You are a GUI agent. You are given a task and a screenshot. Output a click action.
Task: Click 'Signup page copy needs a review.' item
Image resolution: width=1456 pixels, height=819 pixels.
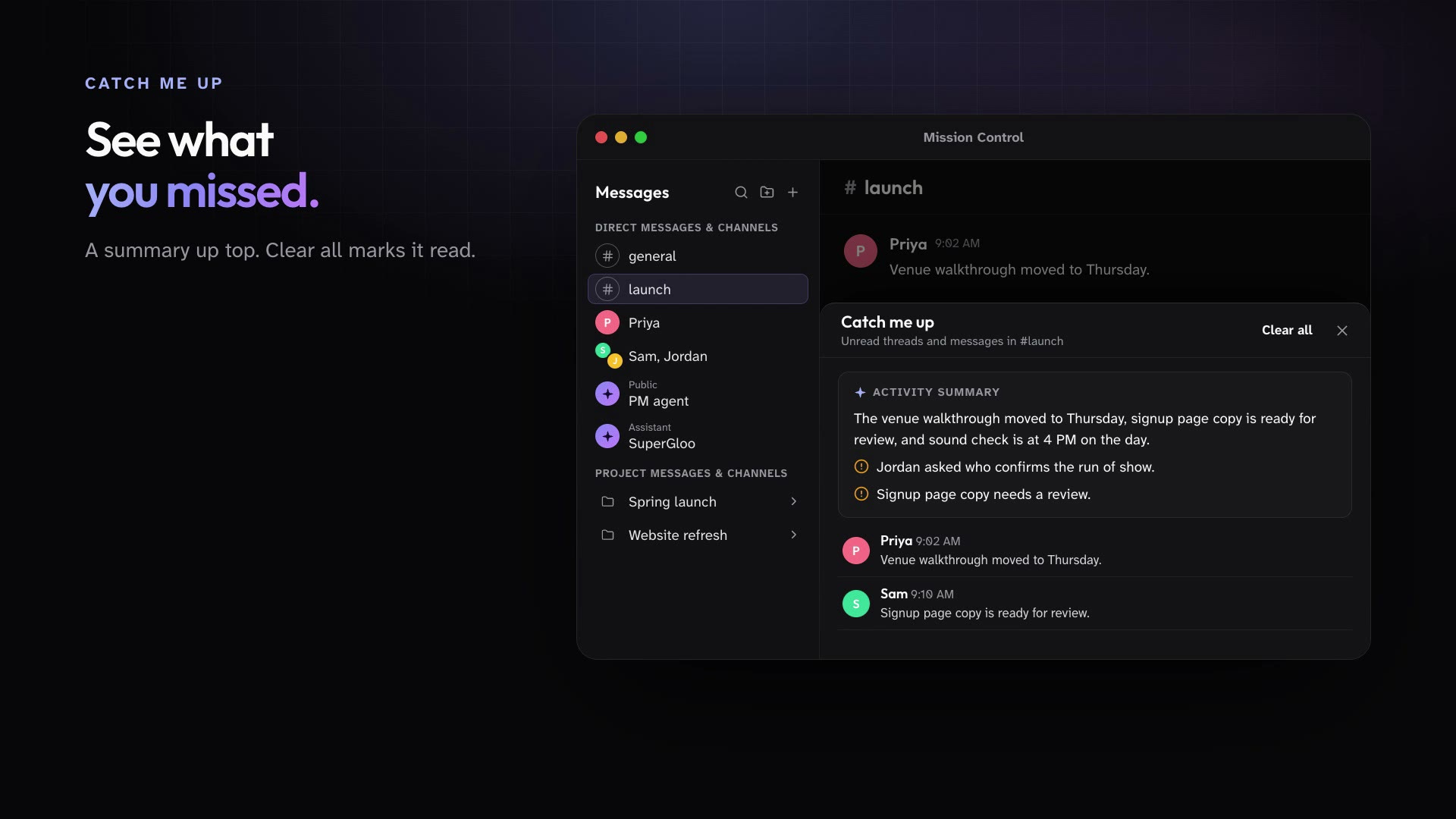click(x=984, y=494)
